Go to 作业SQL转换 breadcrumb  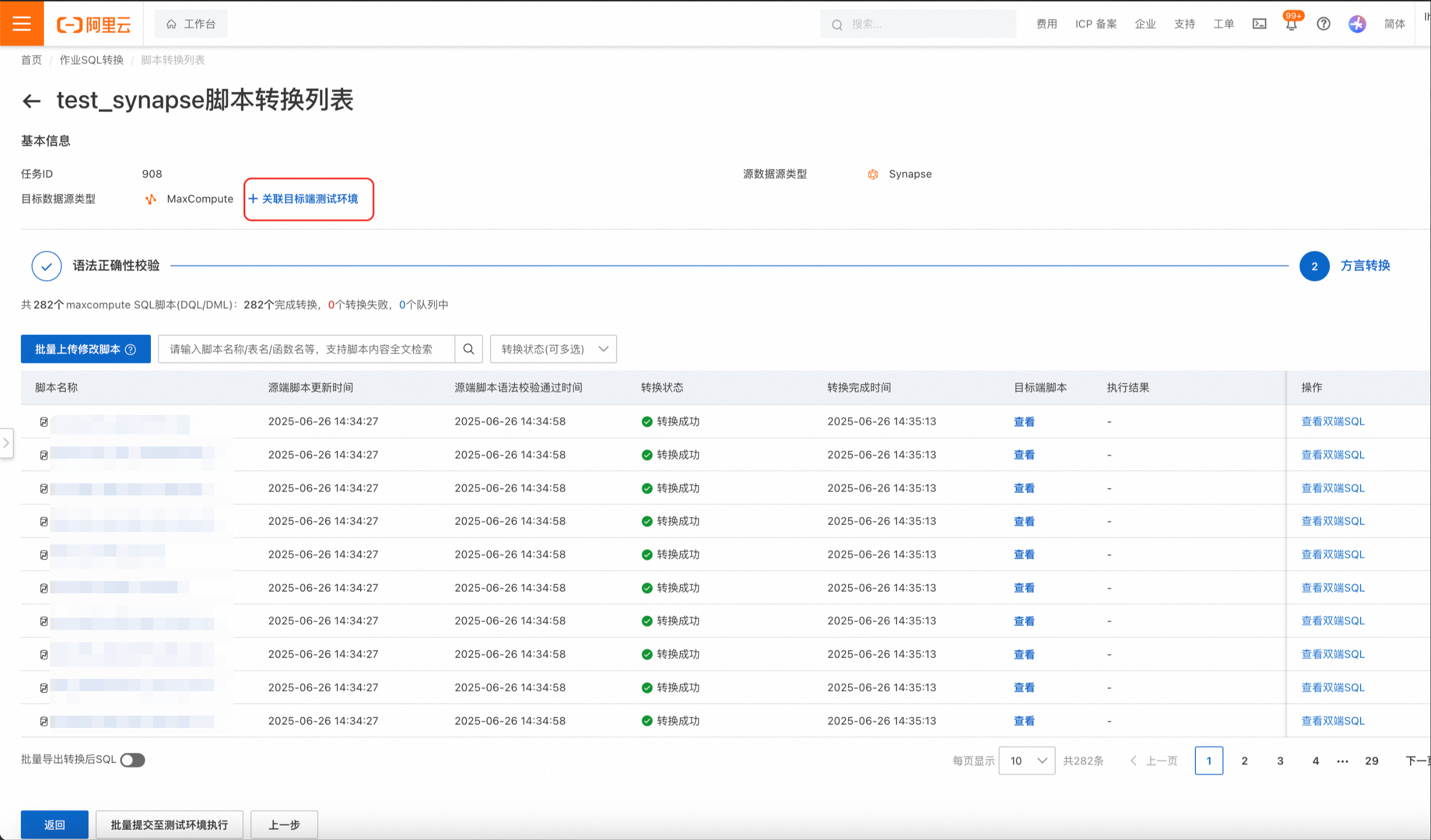pyautogui.click(x=91, y=60)
